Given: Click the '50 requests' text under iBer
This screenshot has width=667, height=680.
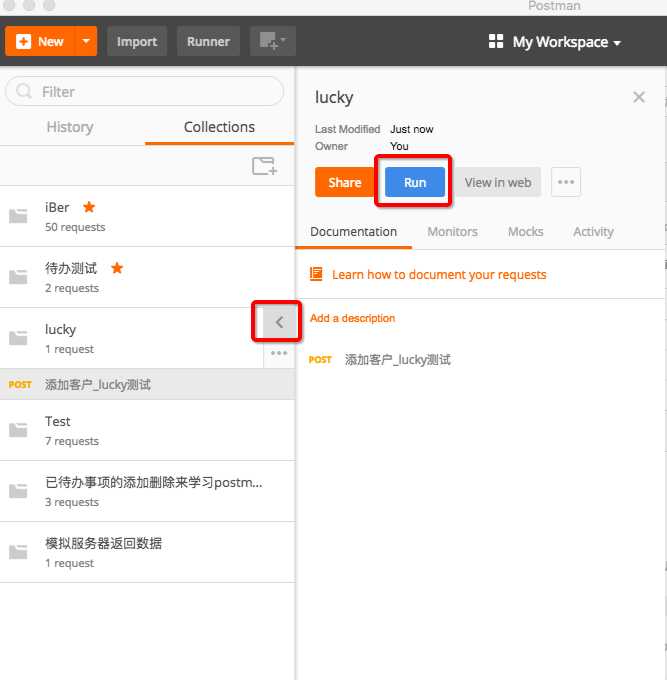Looking at the screenshot, I should [75, 227].
